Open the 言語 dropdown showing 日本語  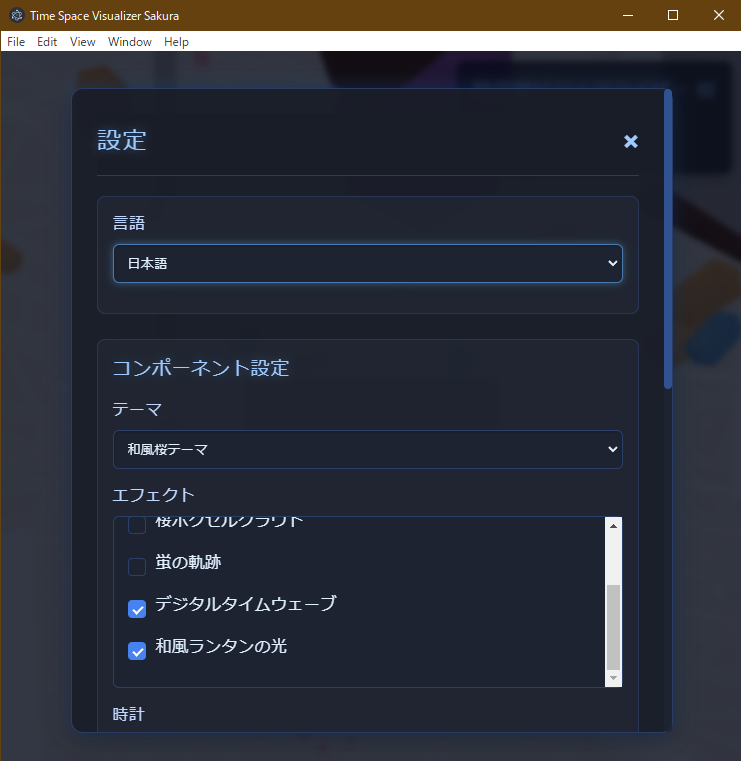(x=367, y=263)
